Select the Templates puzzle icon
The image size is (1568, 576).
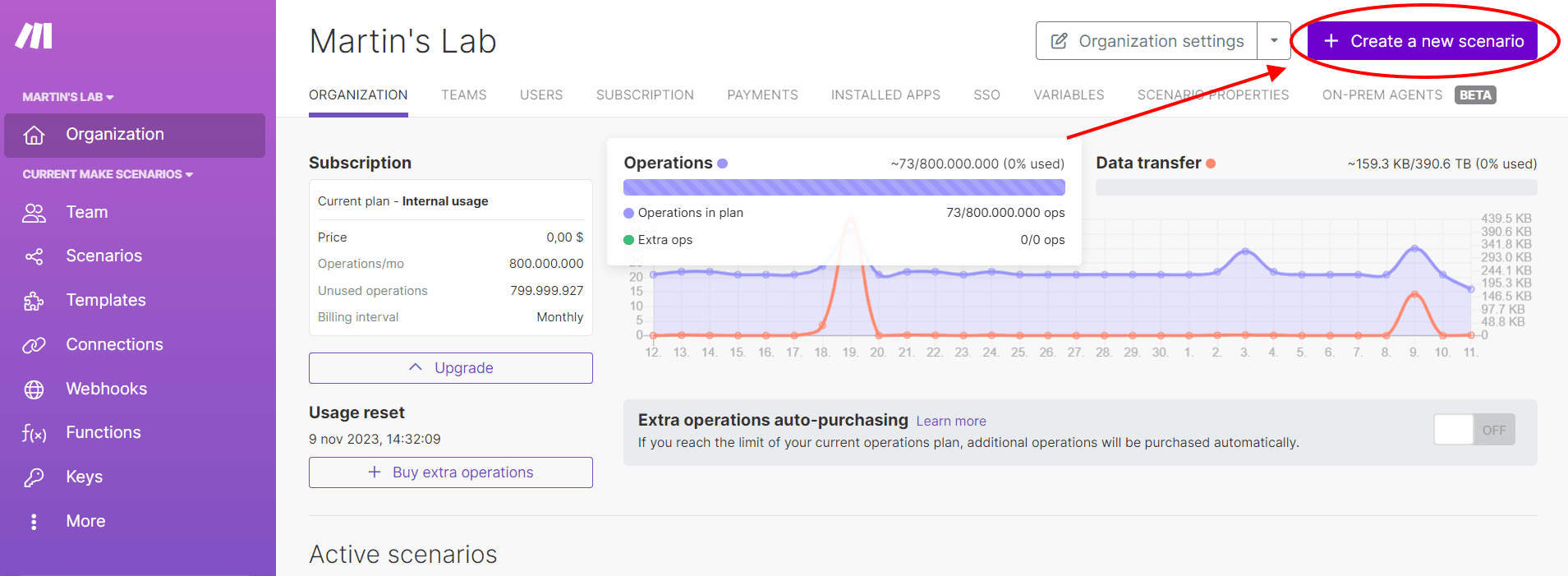34,301
